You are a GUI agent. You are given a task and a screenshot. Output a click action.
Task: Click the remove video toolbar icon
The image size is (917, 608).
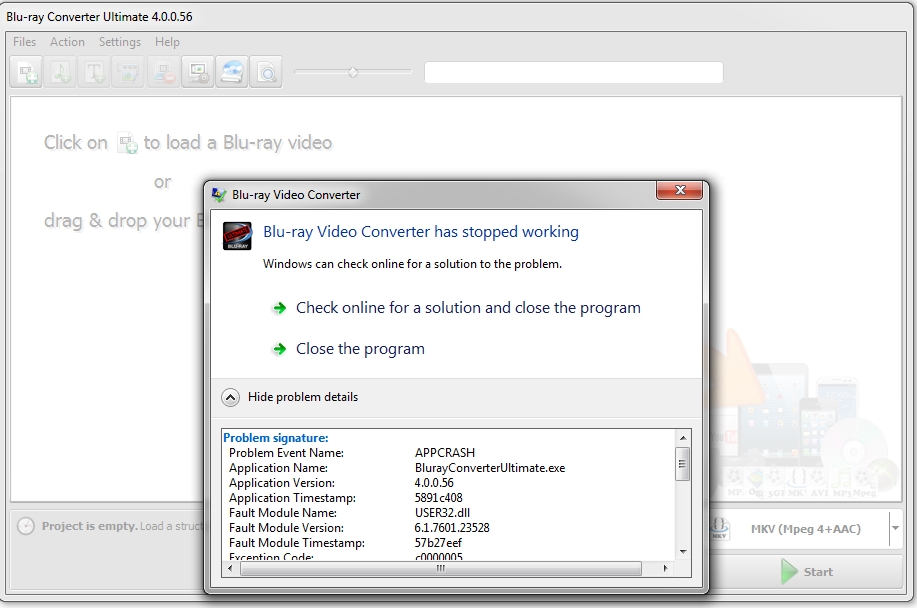coord(163,72)
